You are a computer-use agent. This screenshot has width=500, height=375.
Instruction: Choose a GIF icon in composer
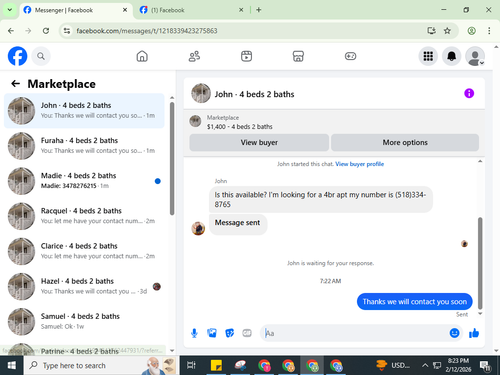pos(247,333)
